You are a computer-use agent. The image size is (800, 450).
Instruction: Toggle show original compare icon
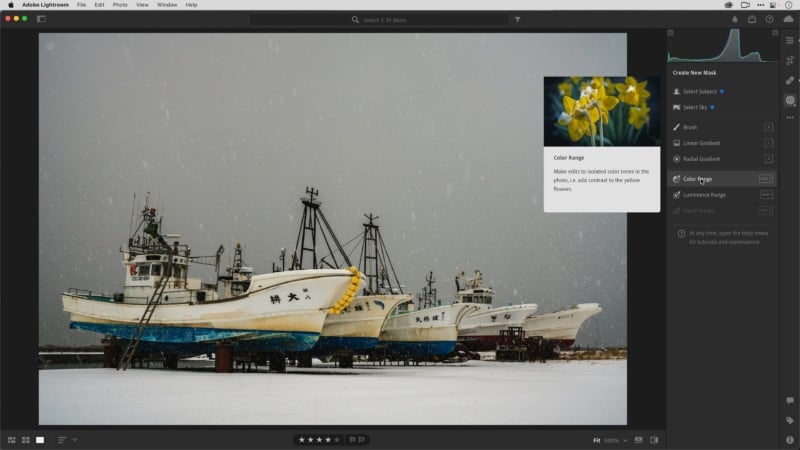coord(654,440)
